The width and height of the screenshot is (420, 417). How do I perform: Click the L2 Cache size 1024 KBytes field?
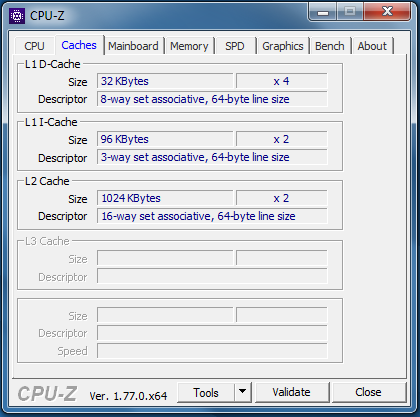click(165, 198)
